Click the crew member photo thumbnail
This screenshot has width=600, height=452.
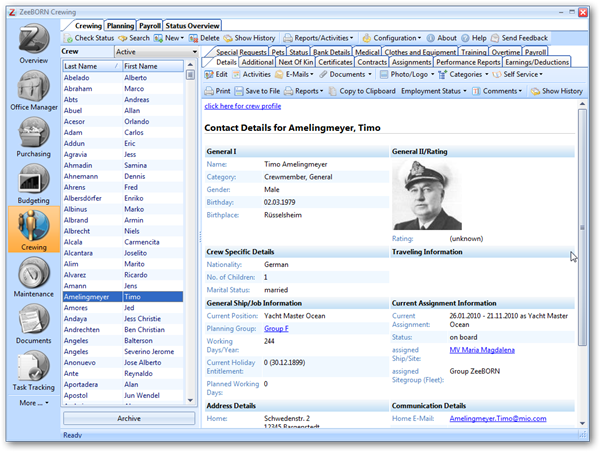point(427,195)
